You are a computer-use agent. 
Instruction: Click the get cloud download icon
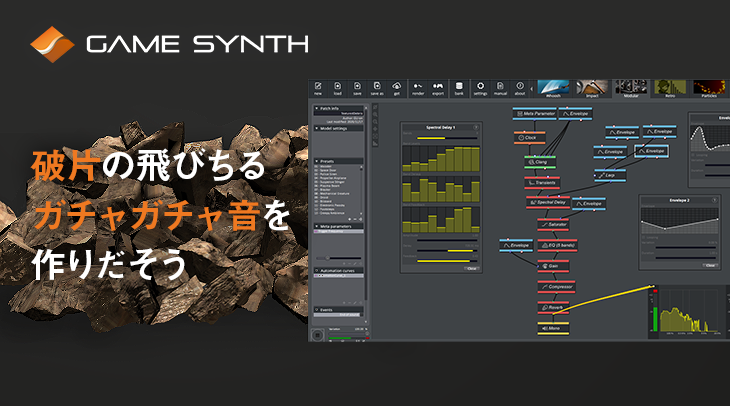tap(397, 86)
